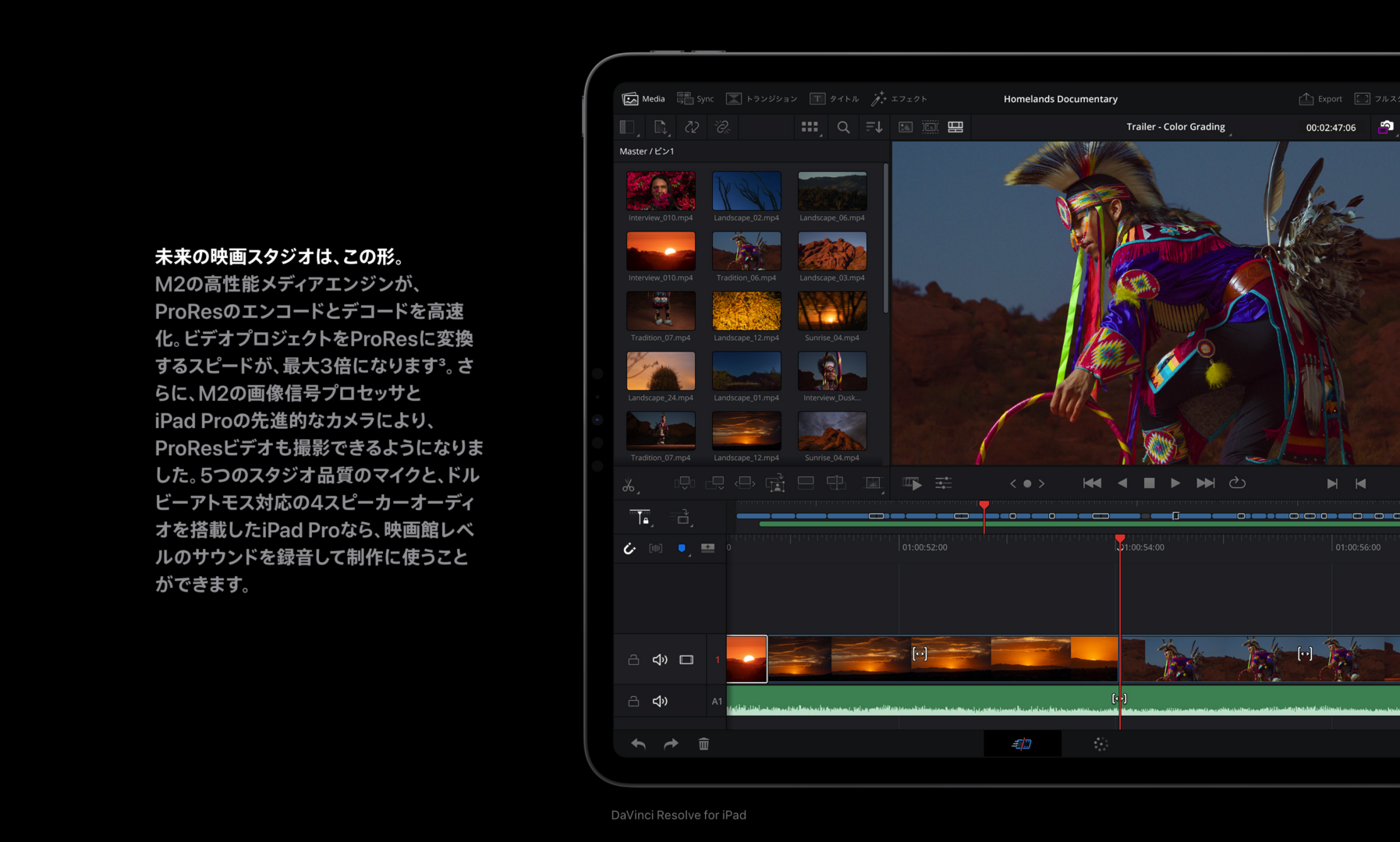
Task: Open the トランジション transitions tab
Action: [761, 99]
